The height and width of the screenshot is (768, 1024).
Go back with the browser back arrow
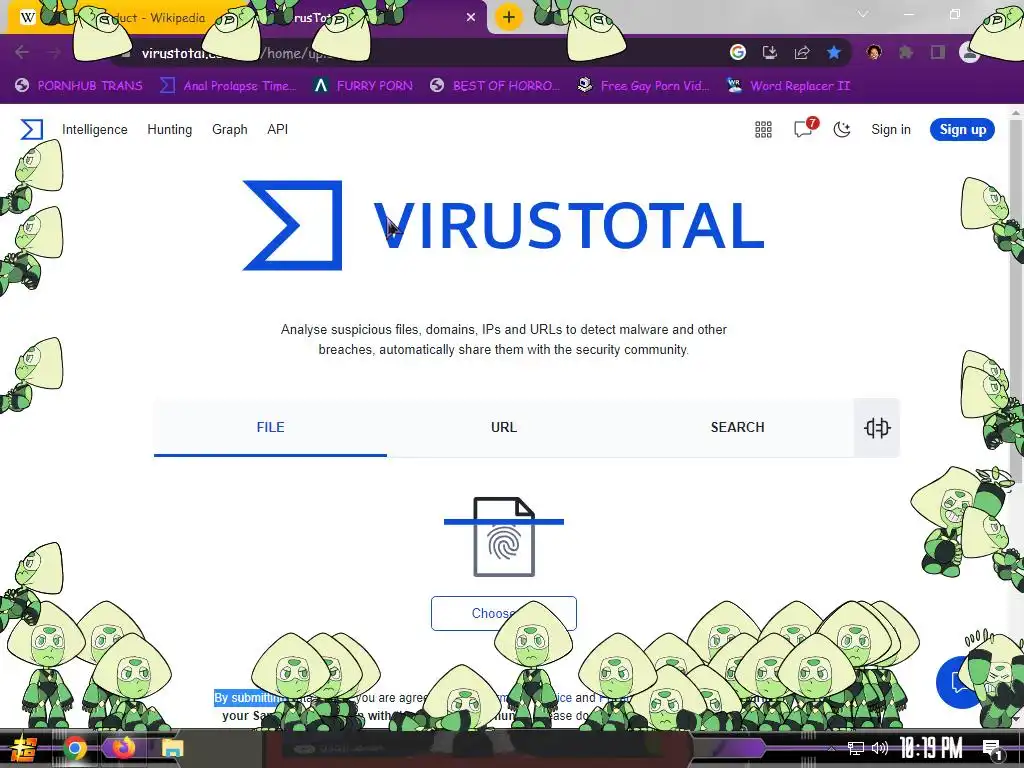click(22, 52)
